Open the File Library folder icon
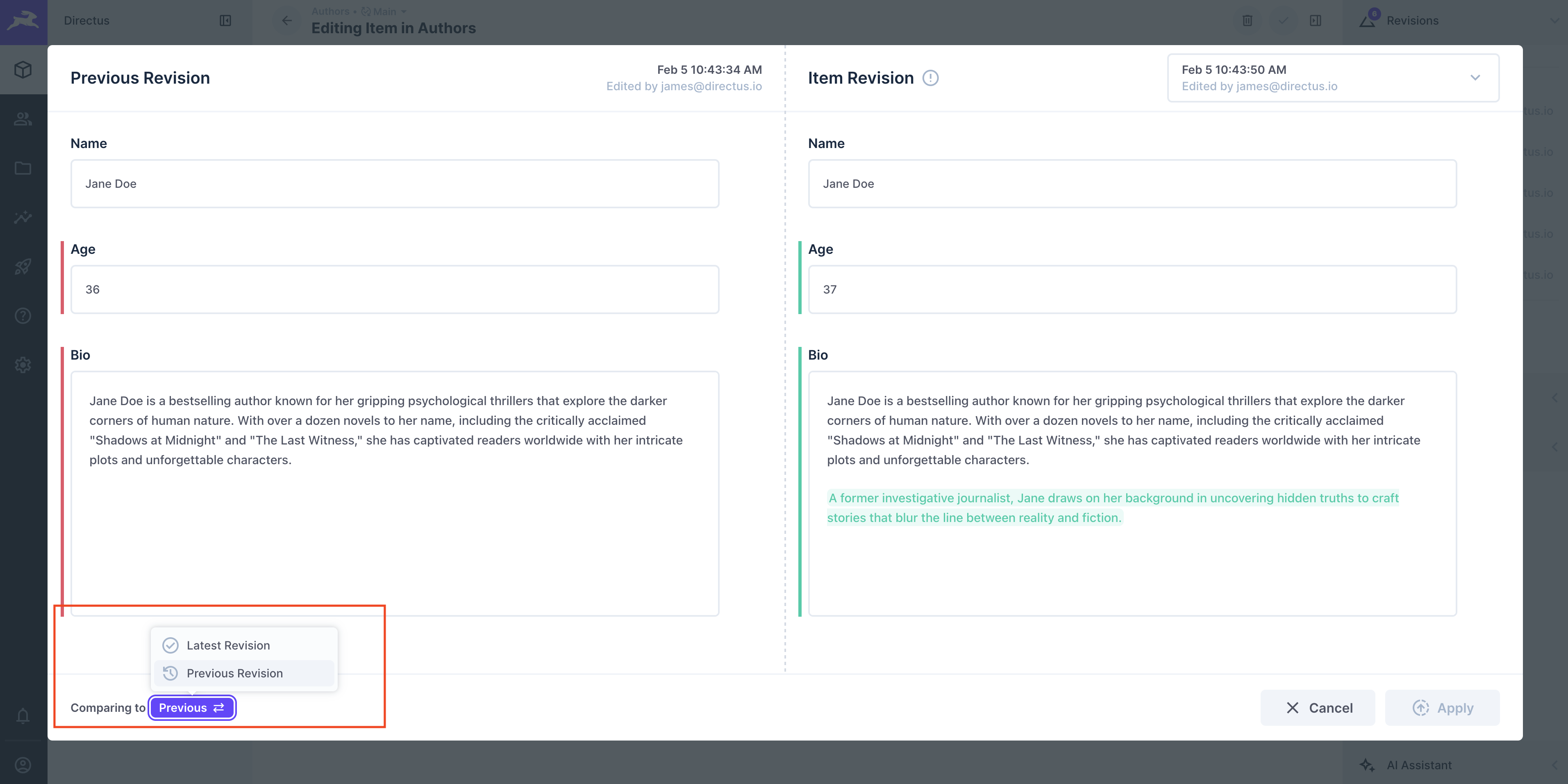1568x784 pixels. (x=23, y=168)
